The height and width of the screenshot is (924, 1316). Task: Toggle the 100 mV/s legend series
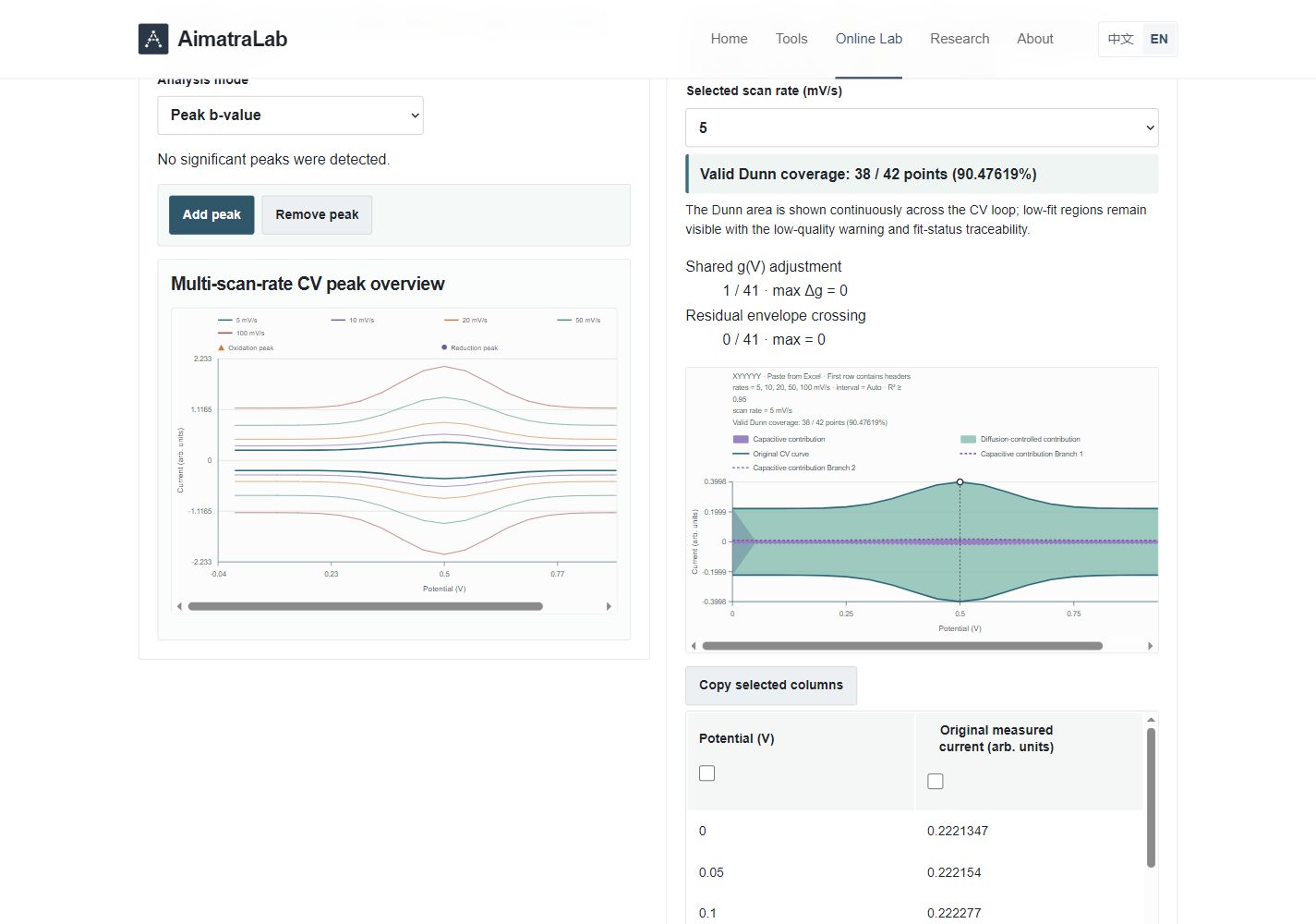point(241,334)
